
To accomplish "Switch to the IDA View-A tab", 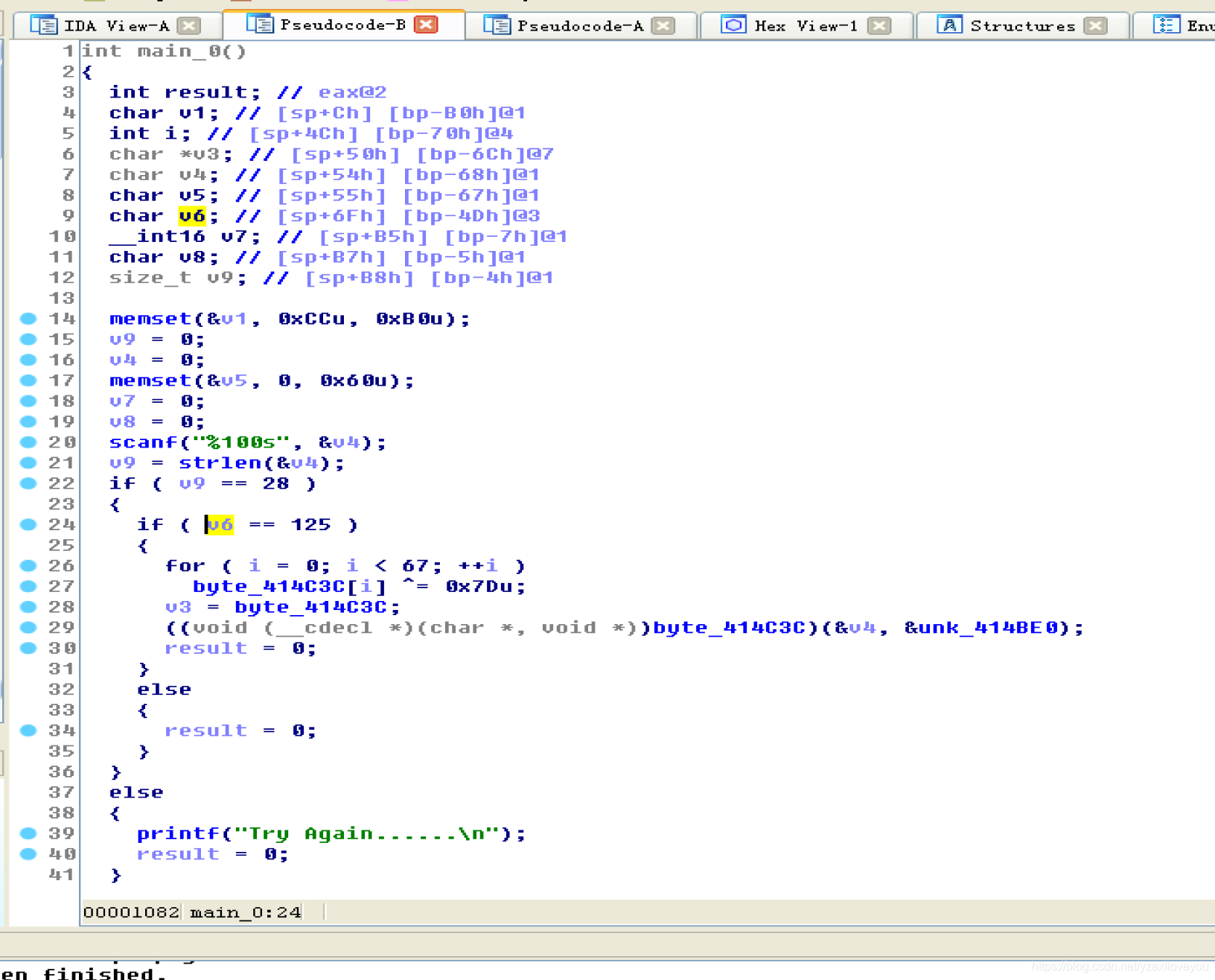I will coord(117,26).
